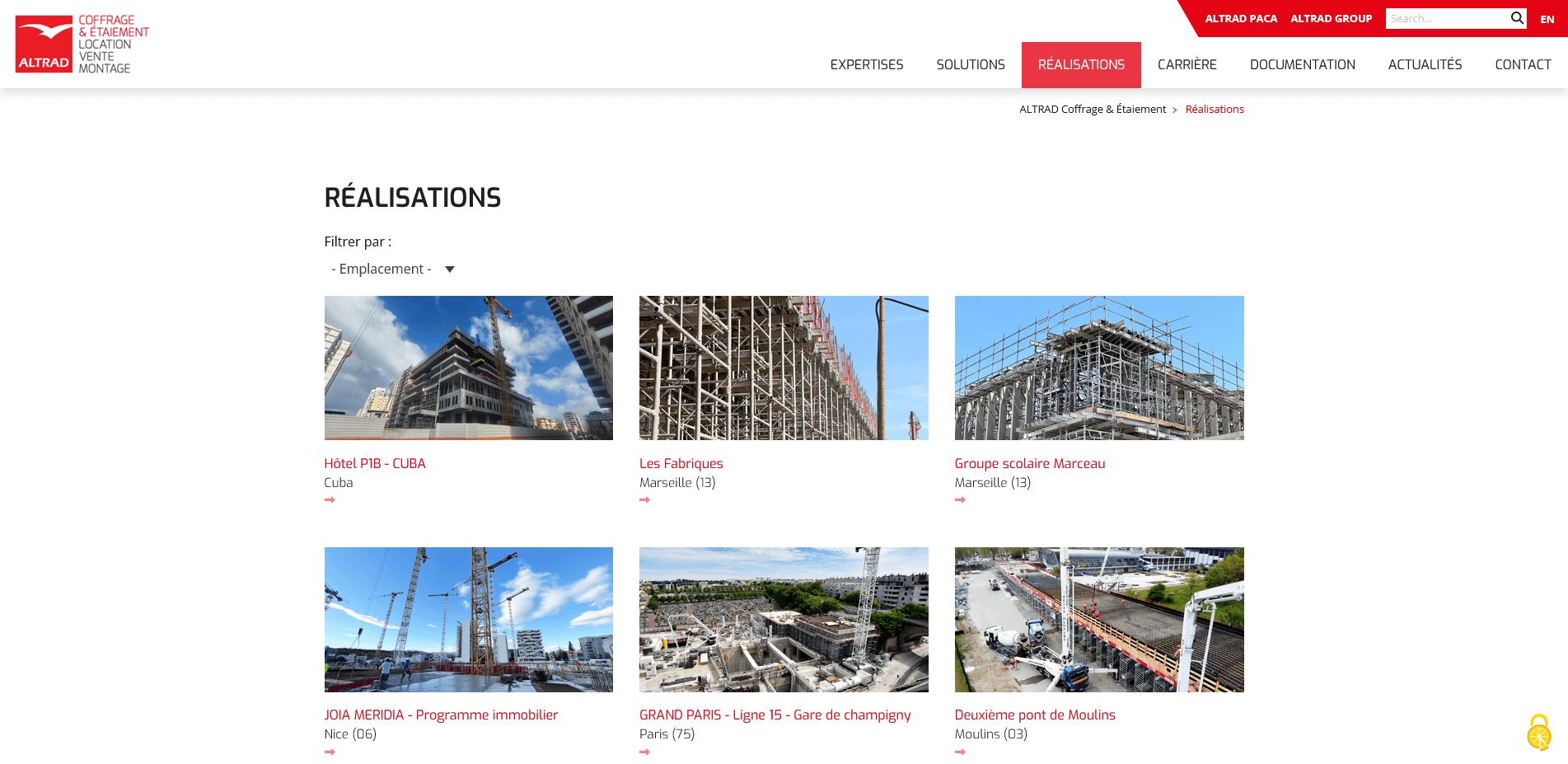
Task: Focus the Search input field
Action: (x=1447, y=18)
